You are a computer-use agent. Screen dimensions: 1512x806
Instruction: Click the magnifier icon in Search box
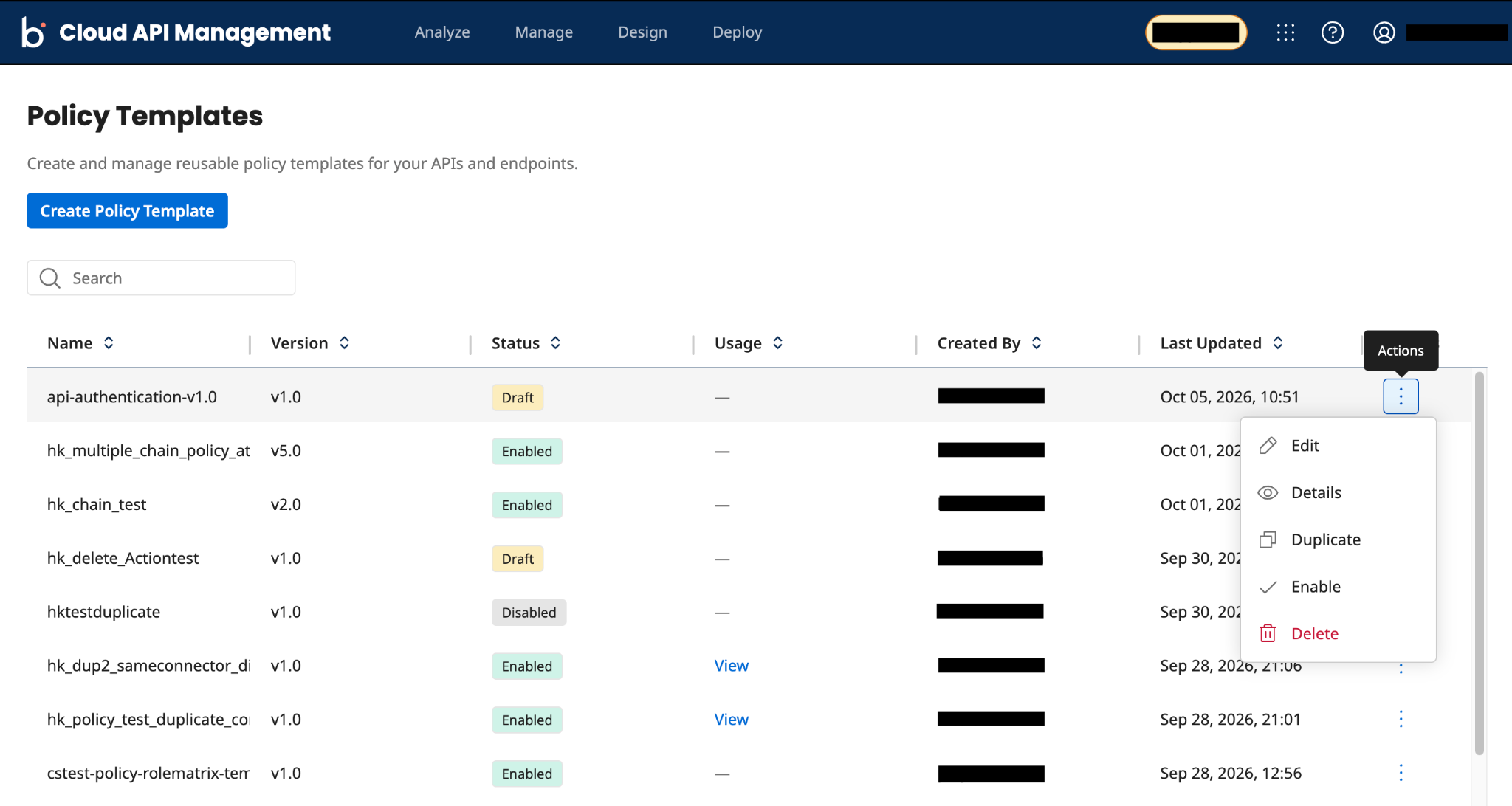[50, 278]
